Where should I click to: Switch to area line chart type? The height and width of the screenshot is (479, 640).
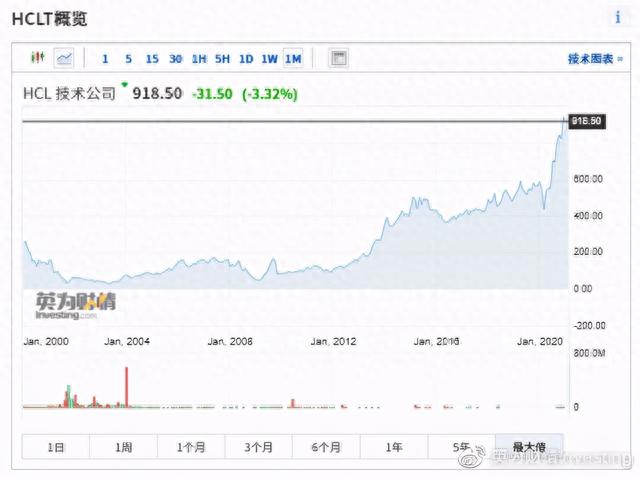(x=64, y=58)
